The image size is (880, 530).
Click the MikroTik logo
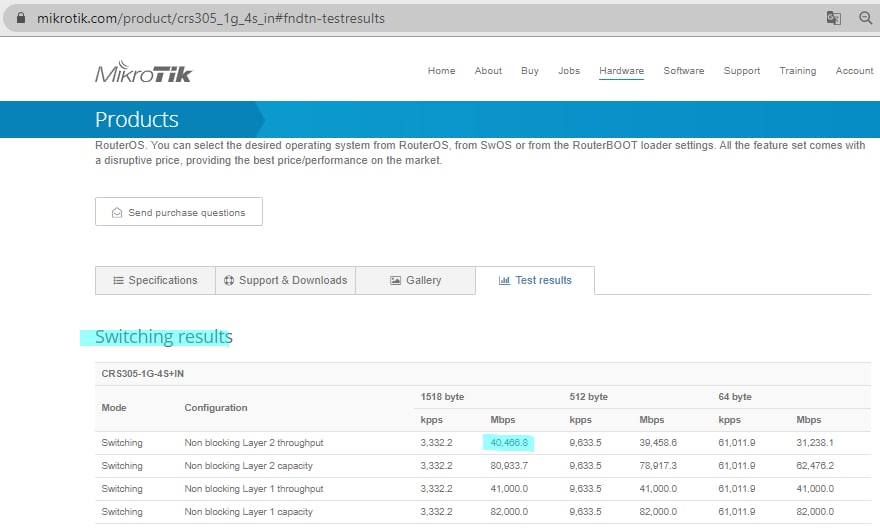[x=144, y=72]
